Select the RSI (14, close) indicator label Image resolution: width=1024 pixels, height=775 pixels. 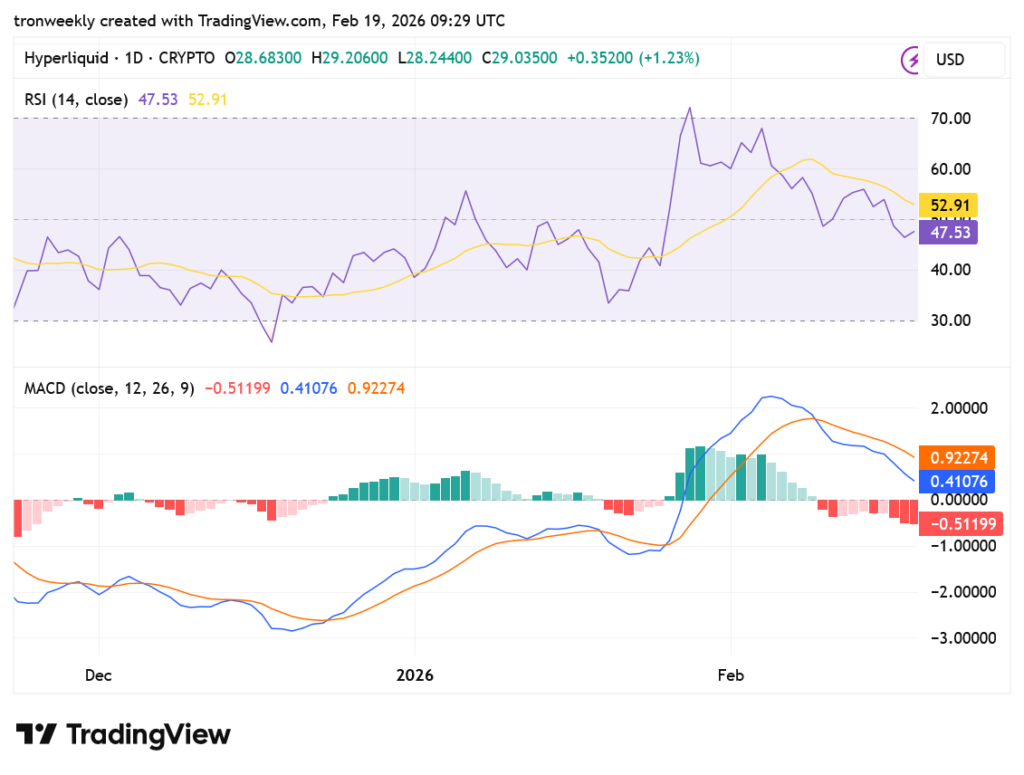(x=76, y=100)
